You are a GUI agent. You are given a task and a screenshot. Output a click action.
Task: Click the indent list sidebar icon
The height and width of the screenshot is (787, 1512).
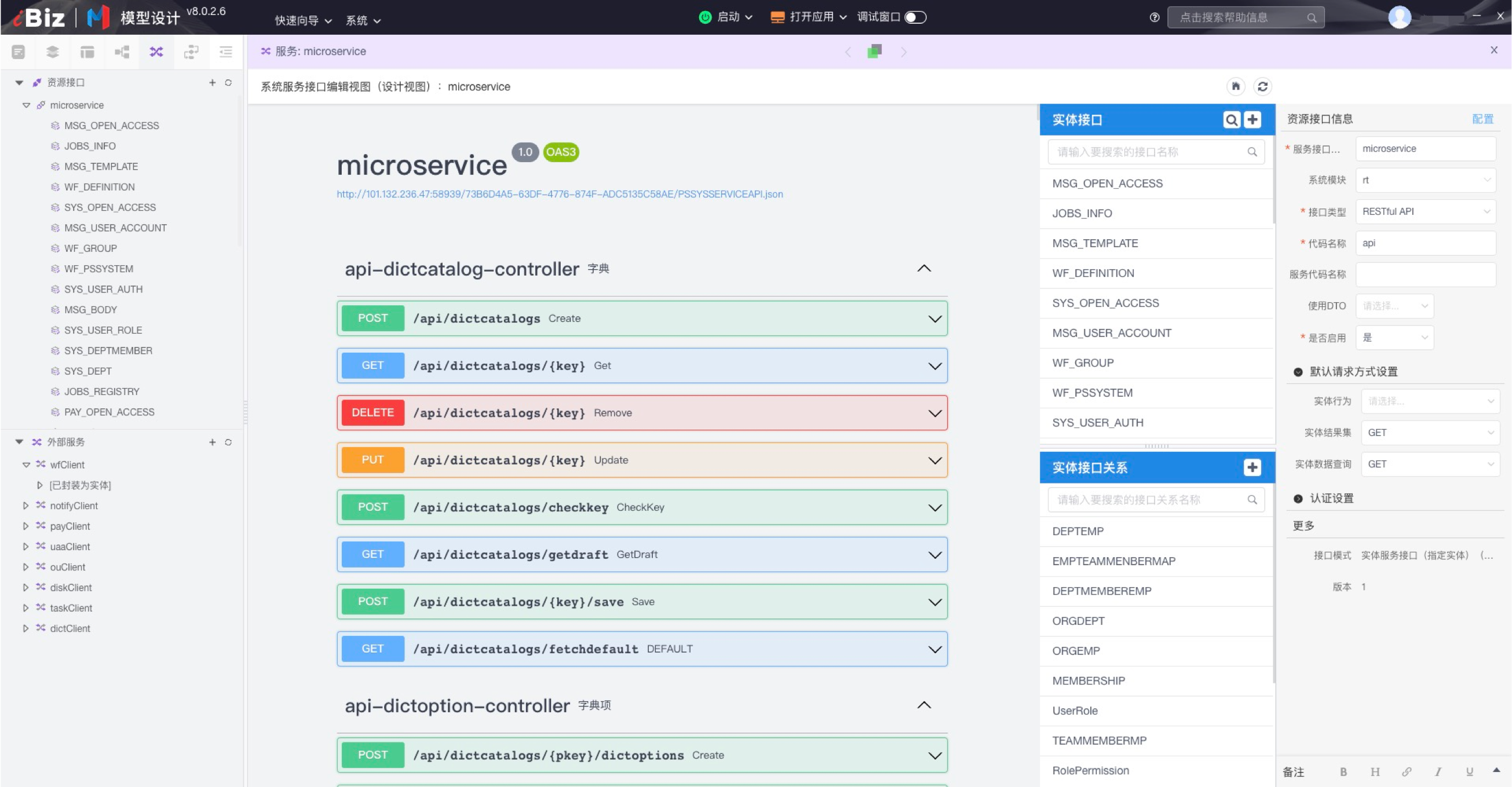pyautogui.click(x=226, y=52)
